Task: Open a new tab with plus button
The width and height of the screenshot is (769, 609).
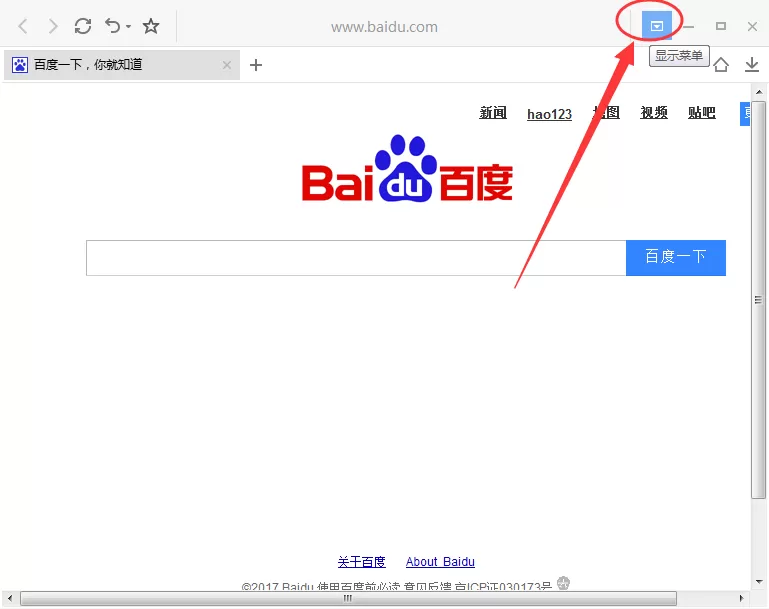Action: coord(256,65)
